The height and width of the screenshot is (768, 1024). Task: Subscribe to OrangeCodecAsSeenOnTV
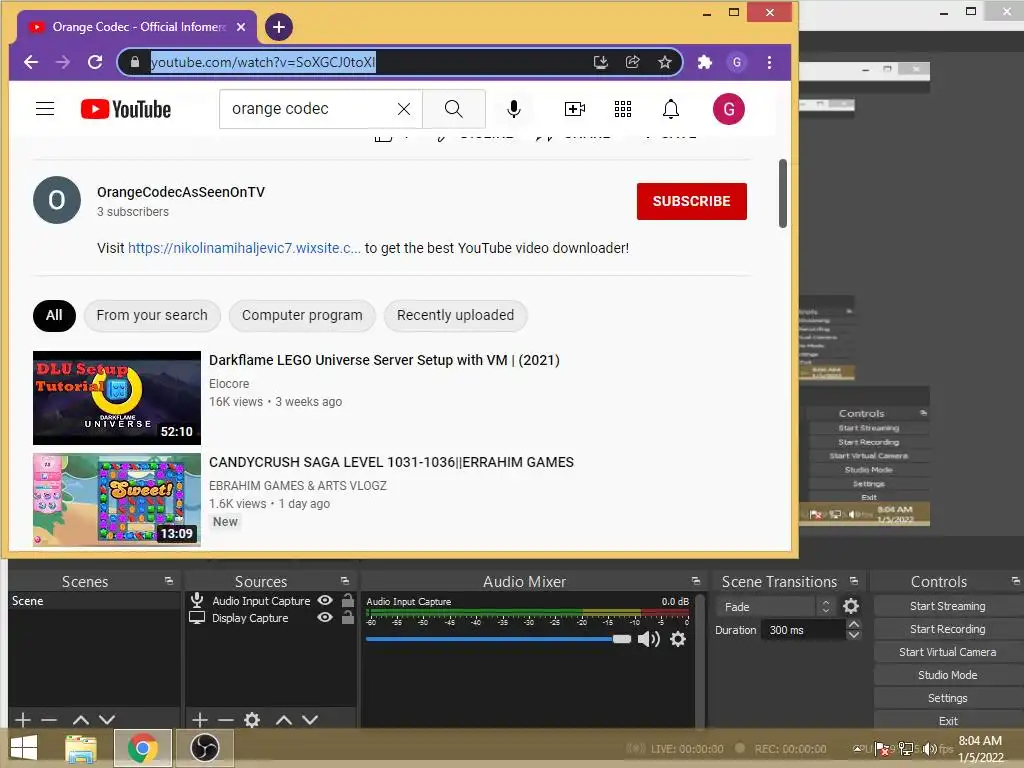[x=692, y=201]
